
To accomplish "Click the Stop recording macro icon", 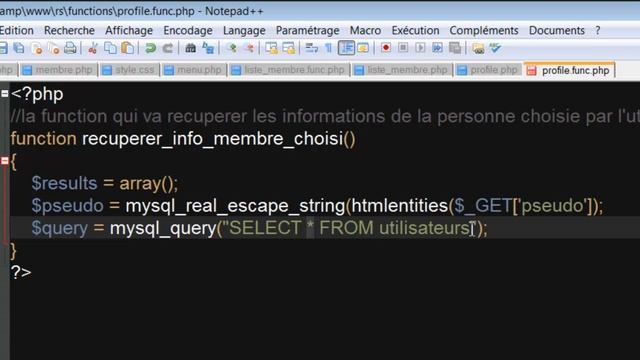I will click(403, 48).
